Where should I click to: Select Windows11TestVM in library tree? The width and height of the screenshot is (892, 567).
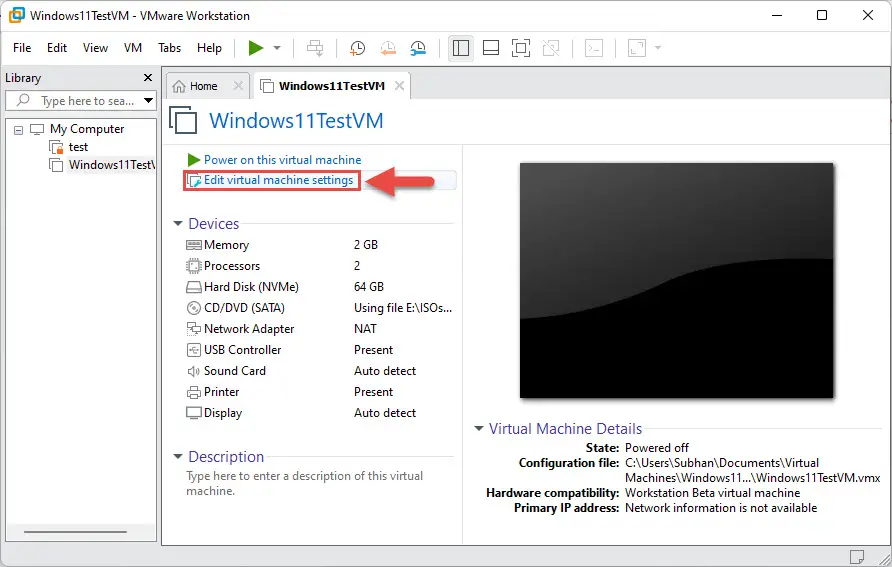111,165
